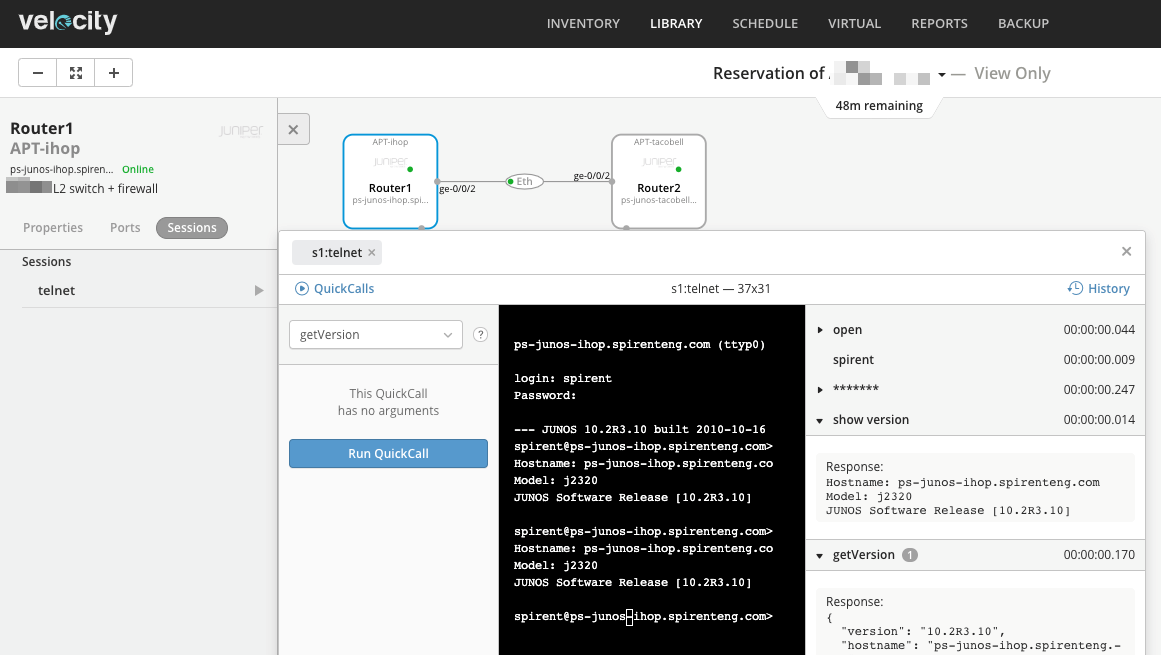Expand the telnet session arrow
The height and width of the screenshot is (655, 1161).
tap(259, 291)
